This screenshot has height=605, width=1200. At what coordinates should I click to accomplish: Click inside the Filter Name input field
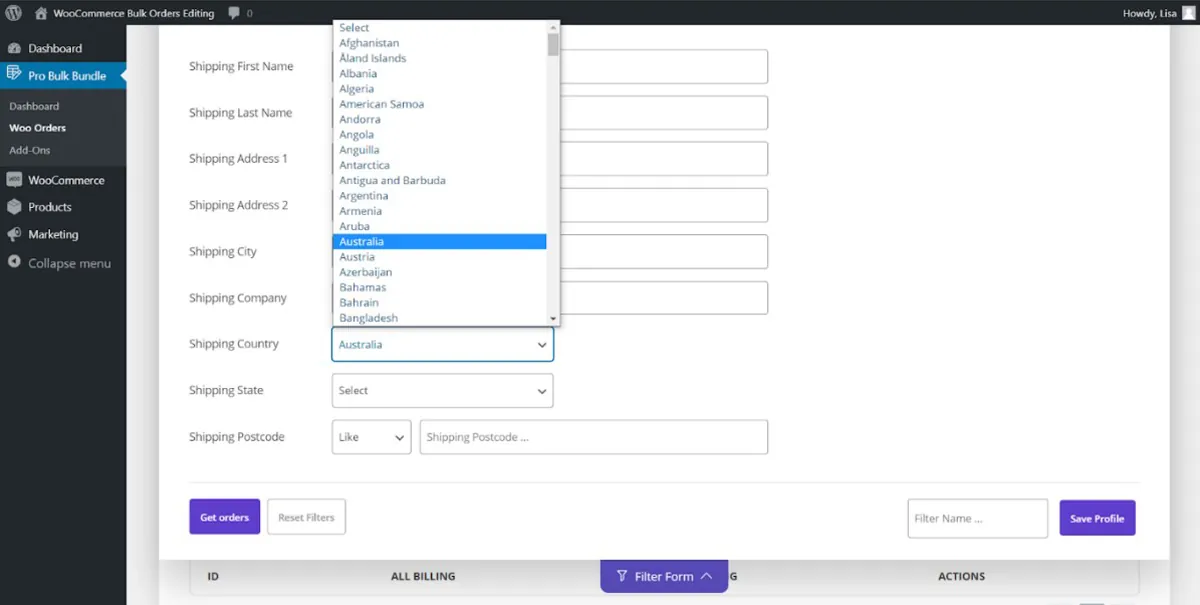point(977,518)
